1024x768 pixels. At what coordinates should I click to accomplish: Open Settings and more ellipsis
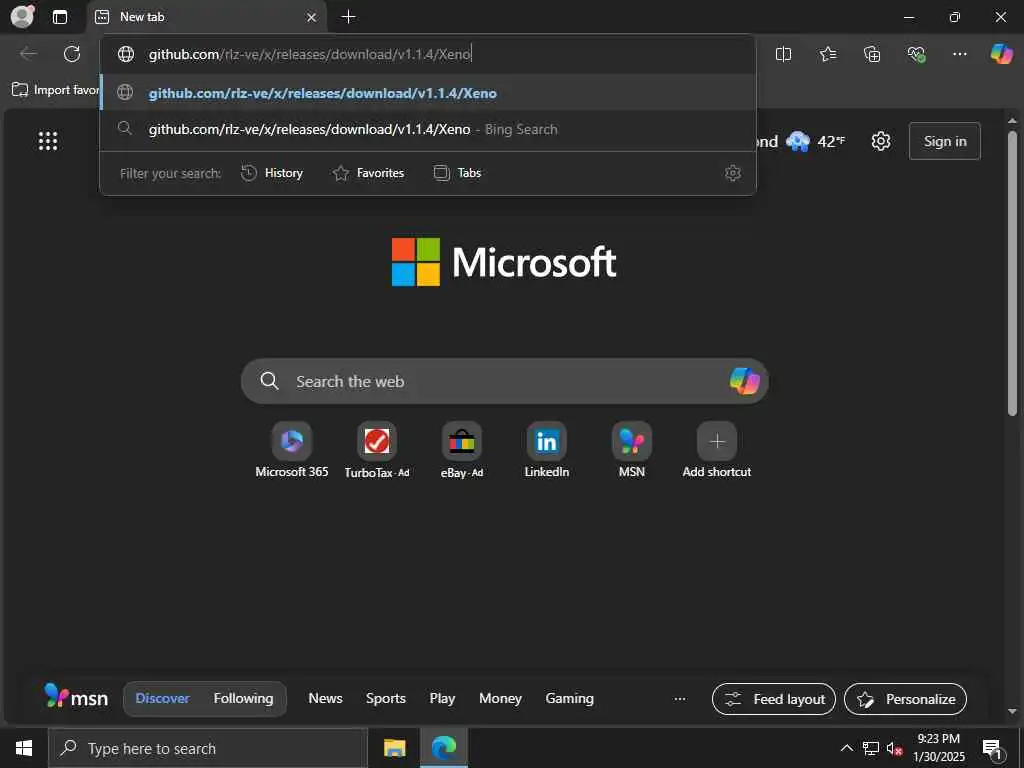959,54
